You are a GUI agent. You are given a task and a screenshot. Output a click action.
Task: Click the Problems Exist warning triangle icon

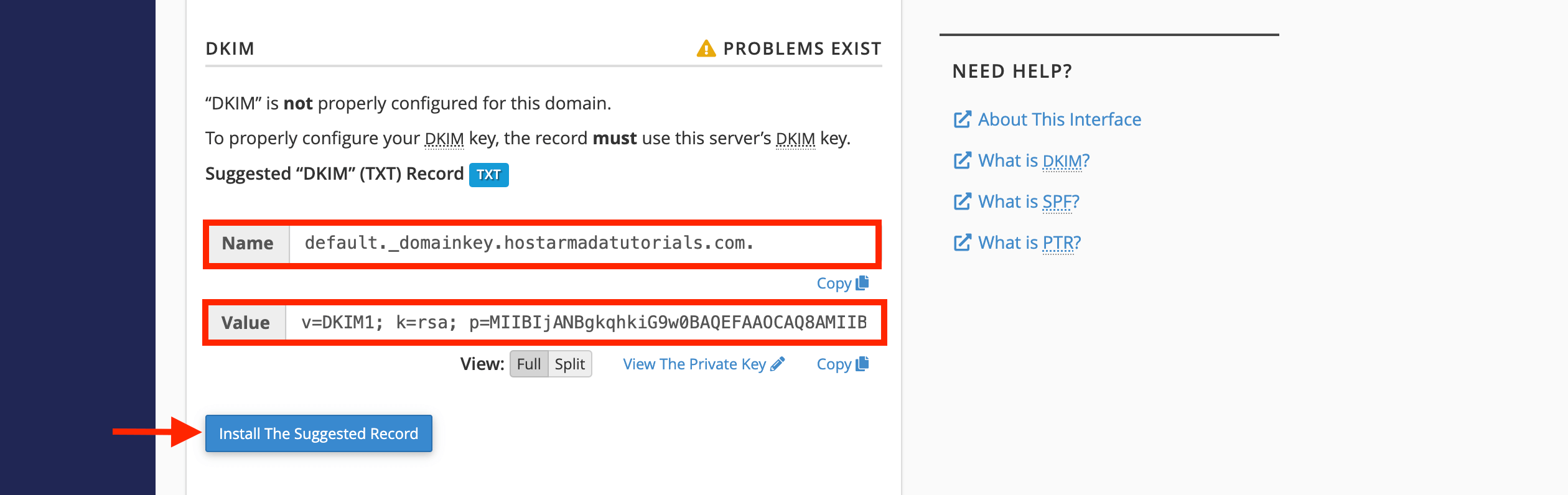706,48
